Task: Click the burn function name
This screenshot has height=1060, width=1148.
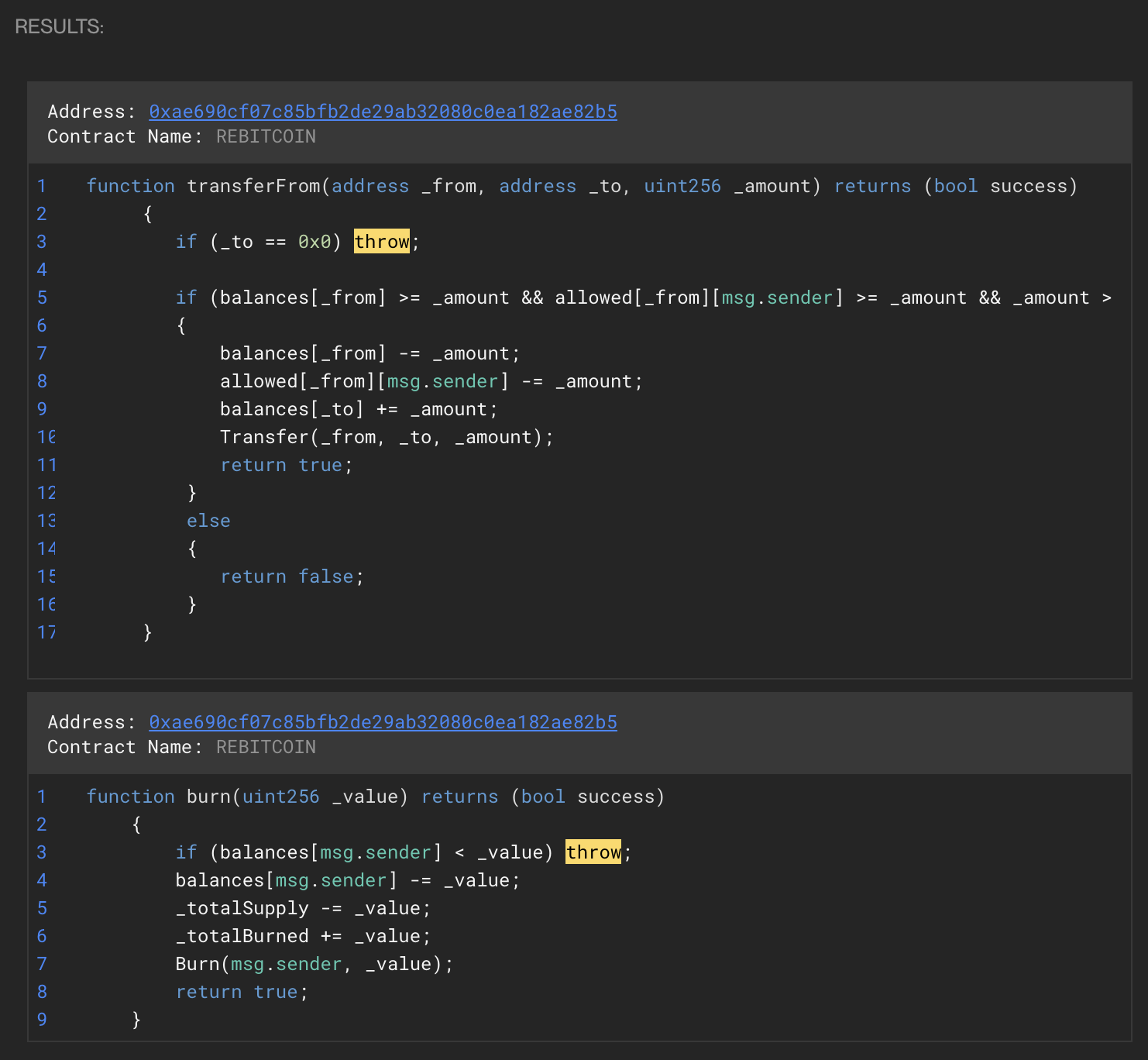Action: pos(208,797)
